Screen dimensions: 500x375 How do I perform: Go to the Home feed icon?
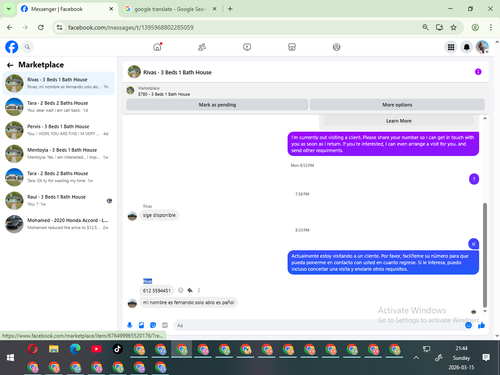point(157,47)
